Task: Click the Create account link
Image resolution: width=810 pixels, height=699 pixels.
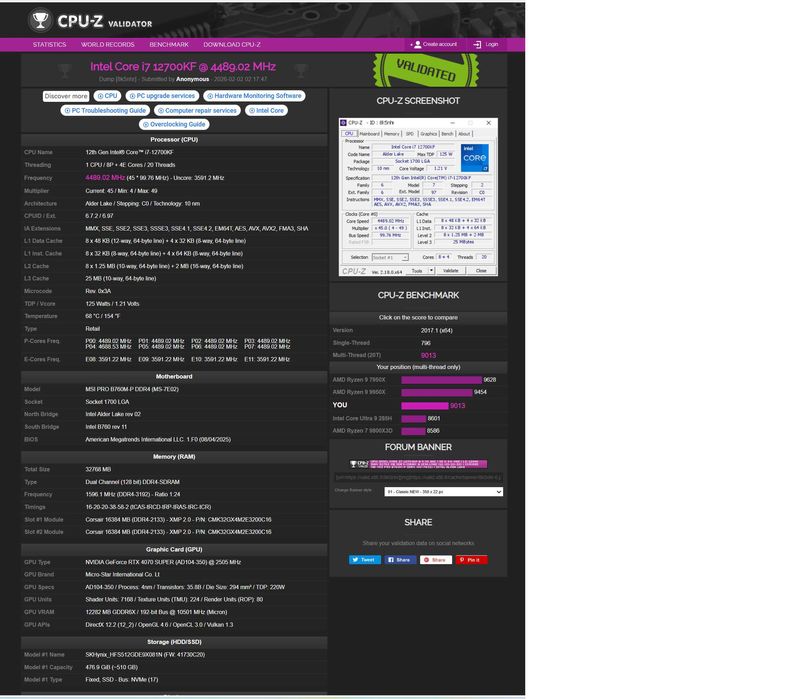Action: coord(434,44)
